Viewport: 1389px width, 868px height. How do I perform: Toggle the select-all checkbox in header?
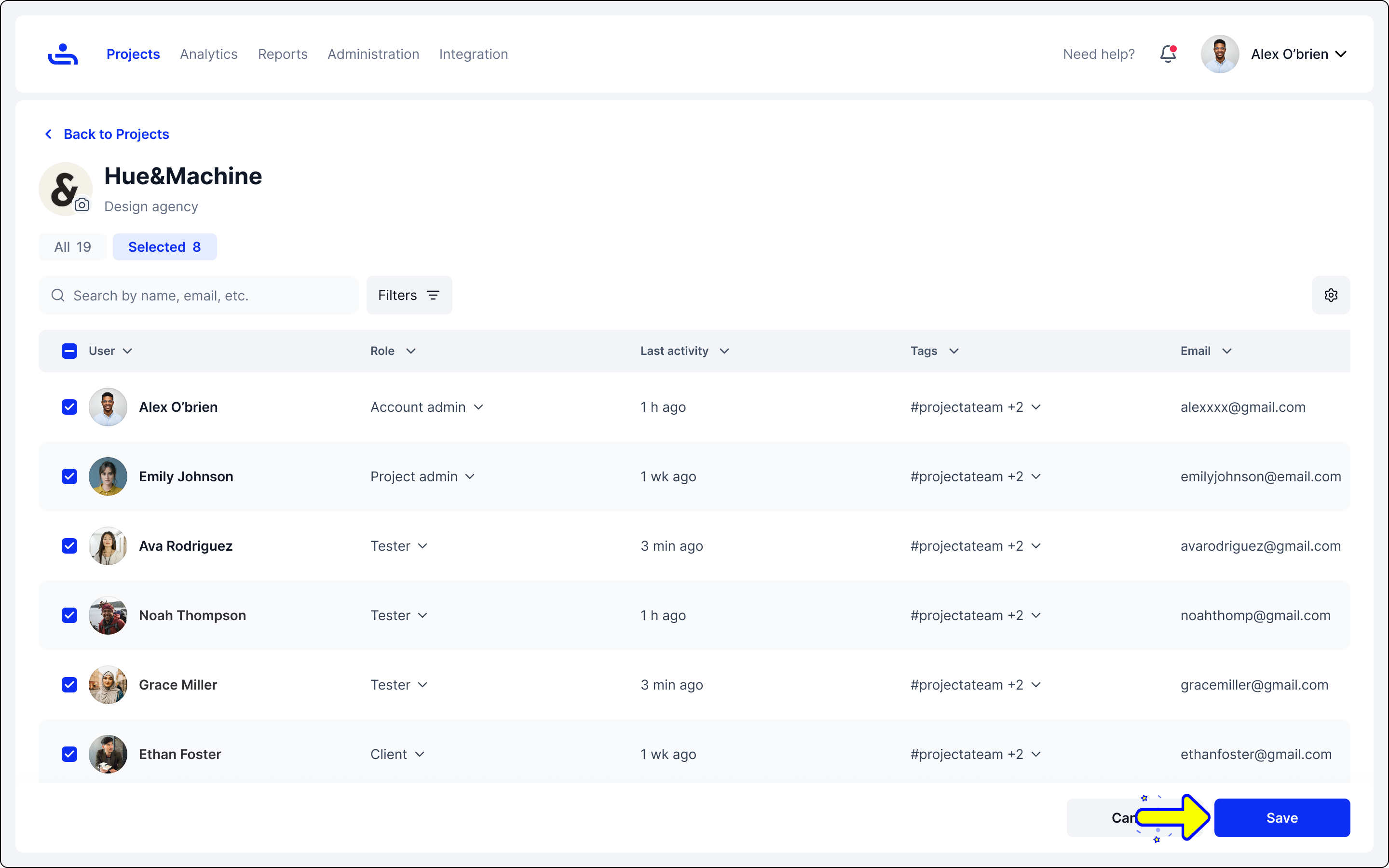tap(69, 351)
